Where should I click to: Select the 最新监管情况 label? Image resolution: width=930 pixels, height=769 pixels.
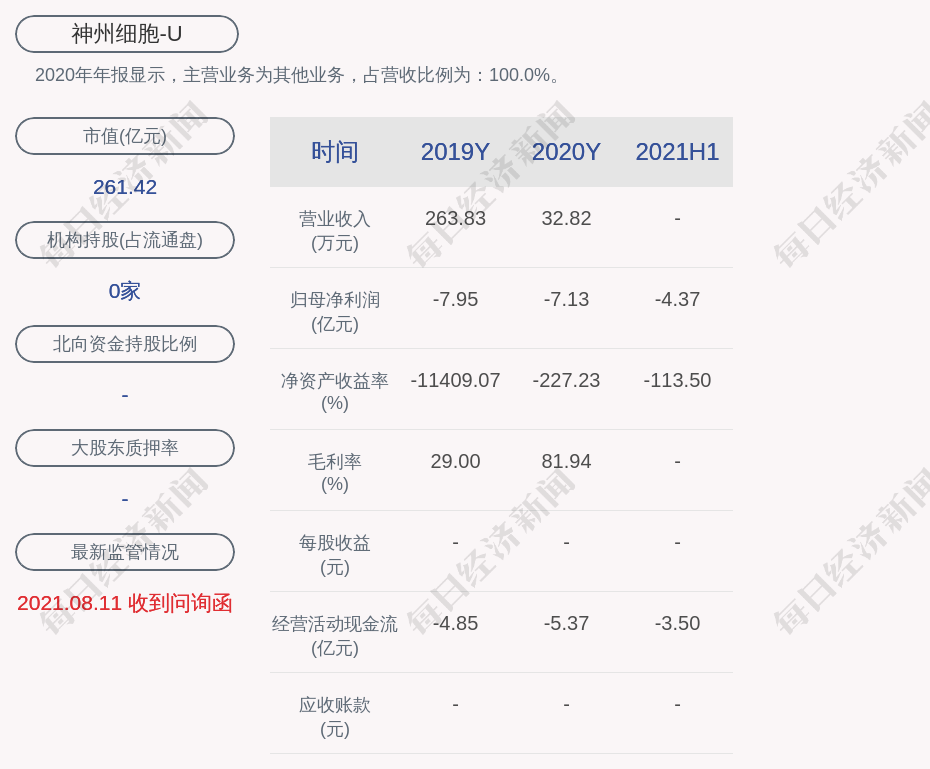[x=125, y=552]
